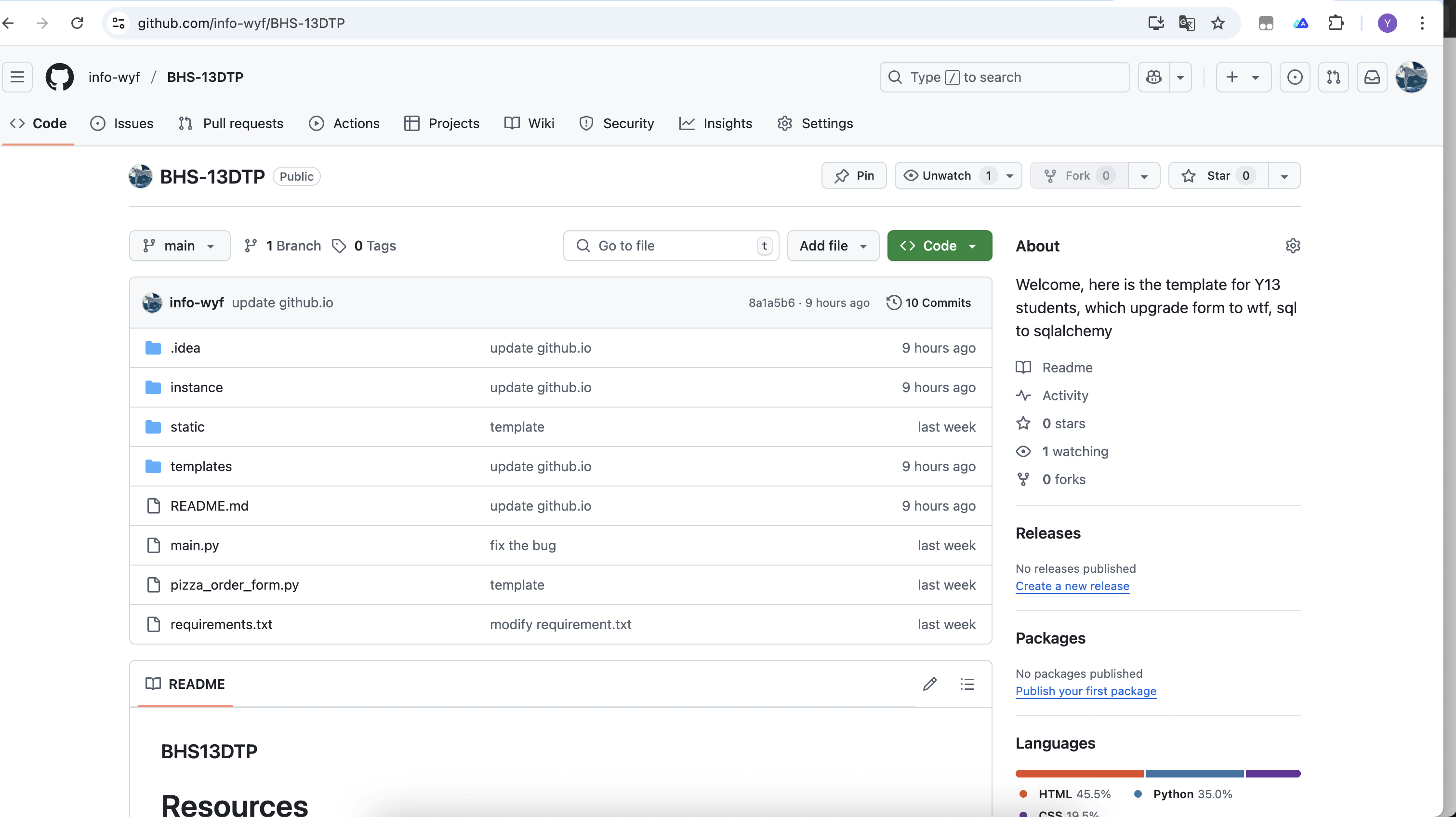Switch to the Projects tab
1456x817 pixels.
click(442, 123)
